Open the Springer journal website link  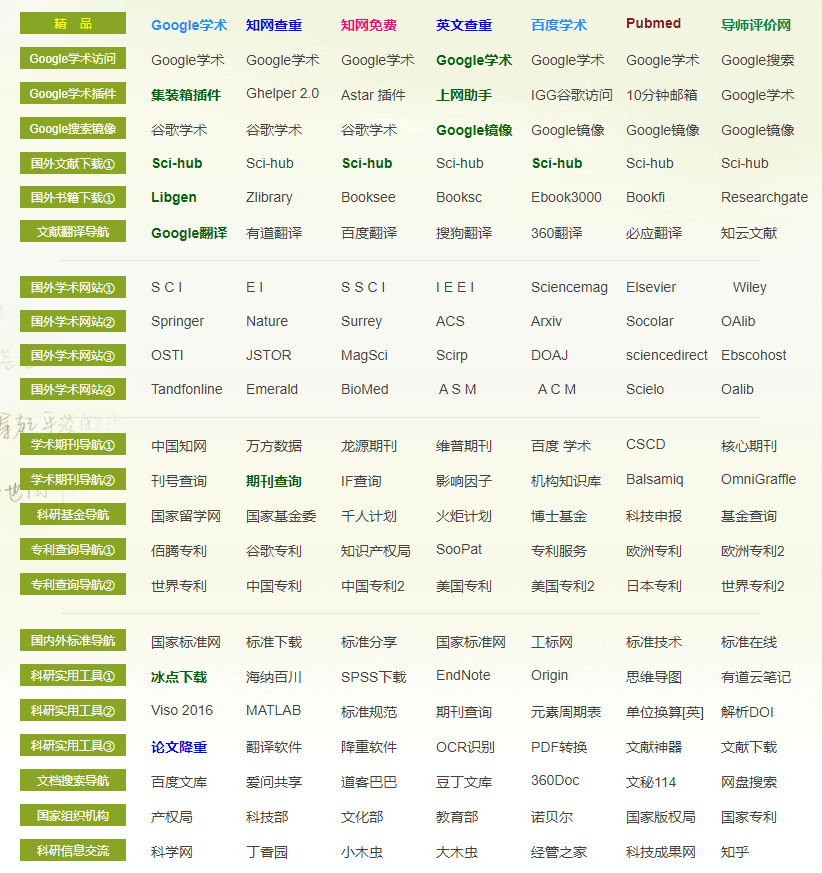point(176,322)
